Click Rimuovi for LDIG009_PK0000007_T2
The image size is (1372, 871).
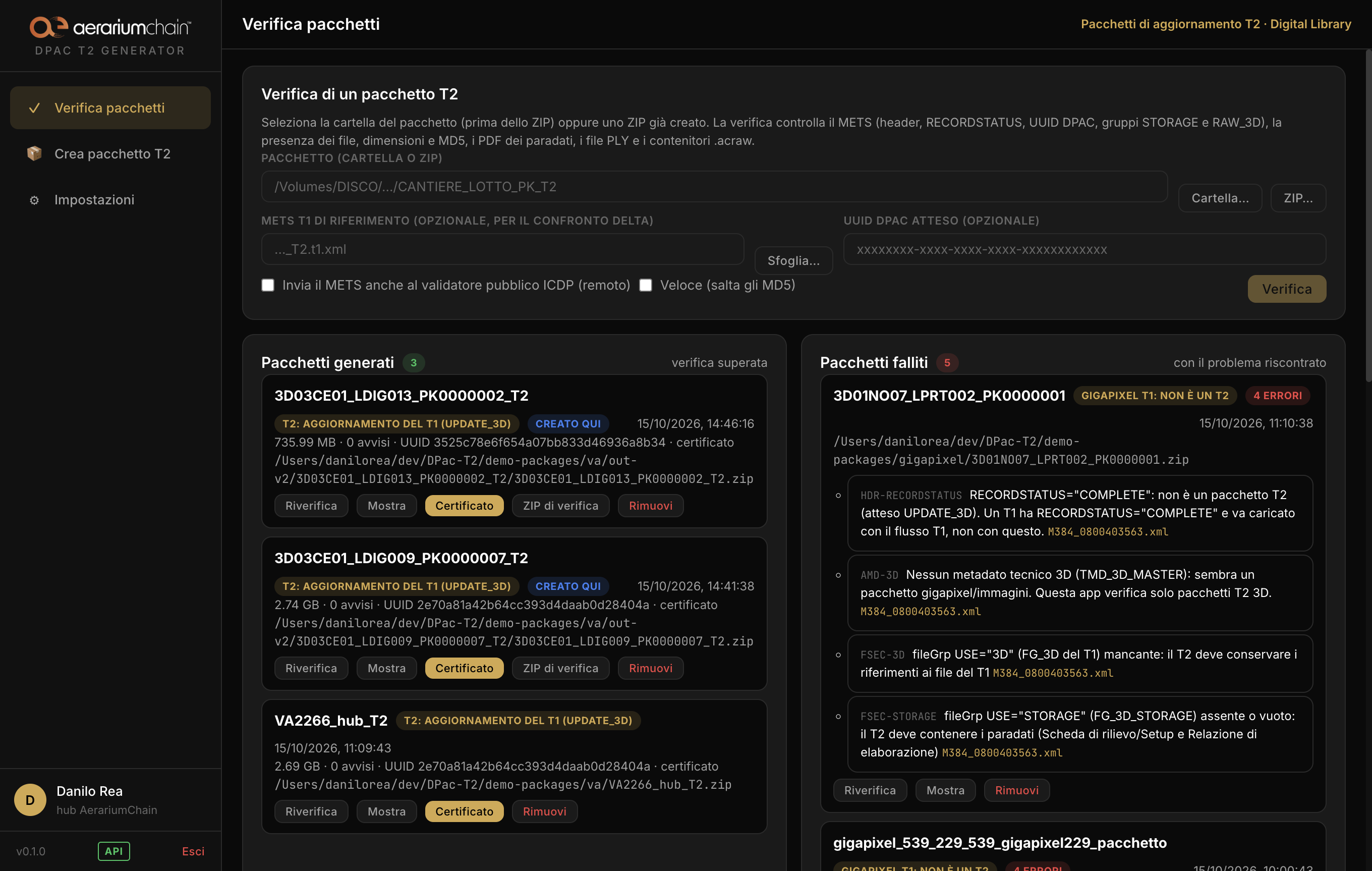pos(651,668)
